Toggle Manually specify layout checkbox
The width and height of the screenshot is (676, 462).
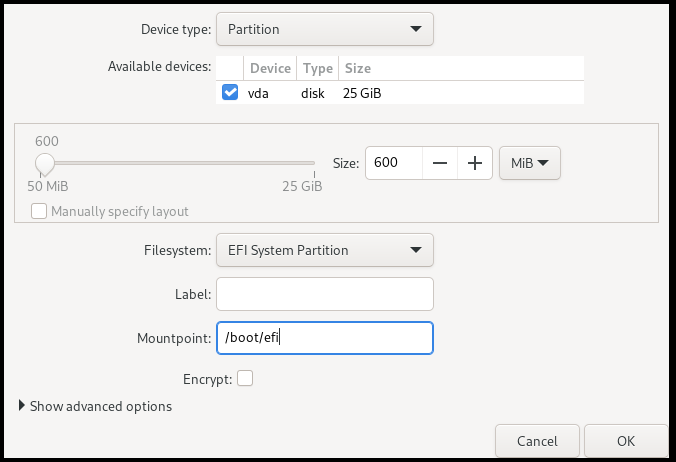39,211
